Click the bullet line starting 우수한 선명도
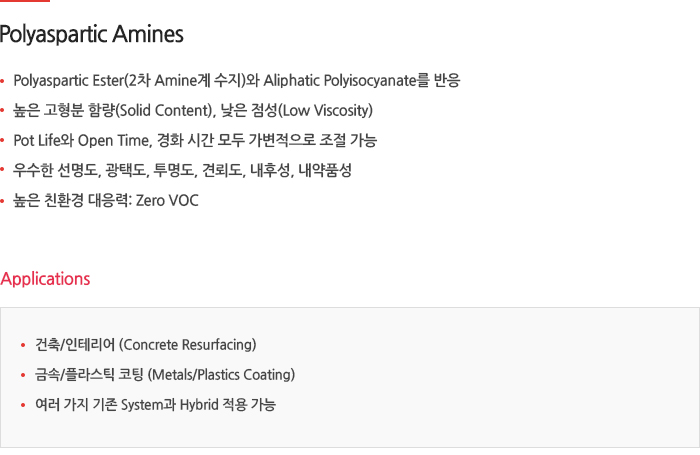Image resolution: width=700 pixels, height=455 pixels. [x=182, y=170]
